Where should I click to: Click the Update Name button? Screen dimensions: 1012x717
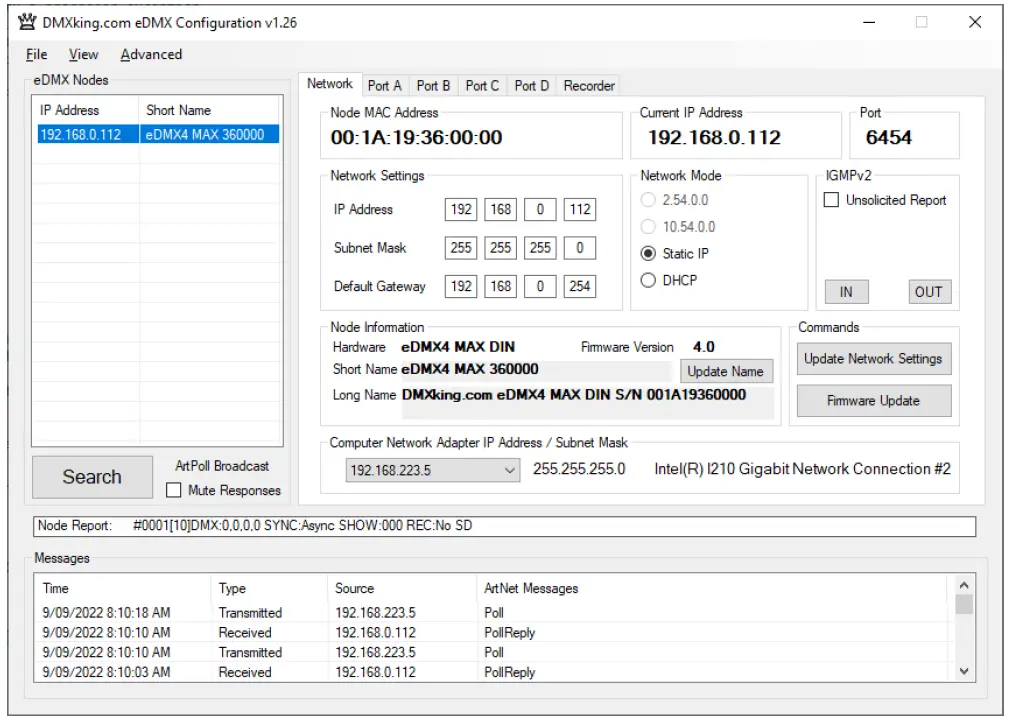coord(727,371)
